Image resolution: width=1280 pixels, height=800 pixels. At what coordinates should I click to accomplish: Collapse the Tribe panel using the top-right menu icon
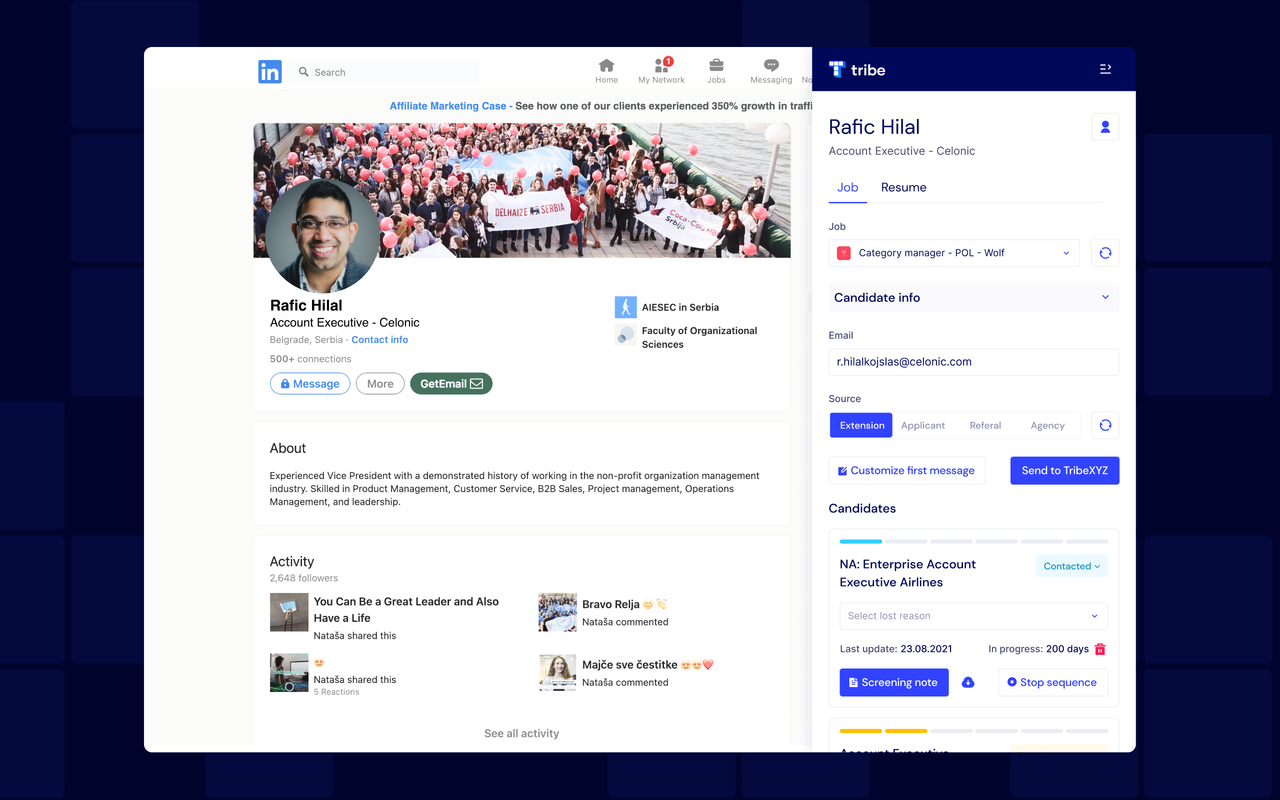pos(1105,69)
